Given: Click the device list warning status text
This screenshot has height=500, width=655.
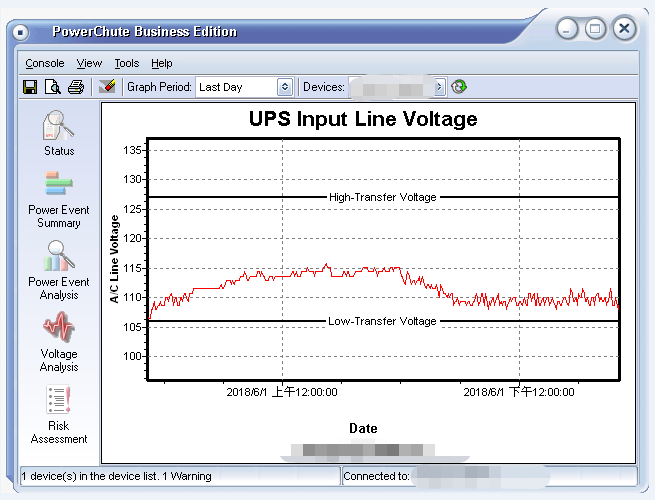Looking at the screenshot, I should pyautogui.click(x=117, y=476).
